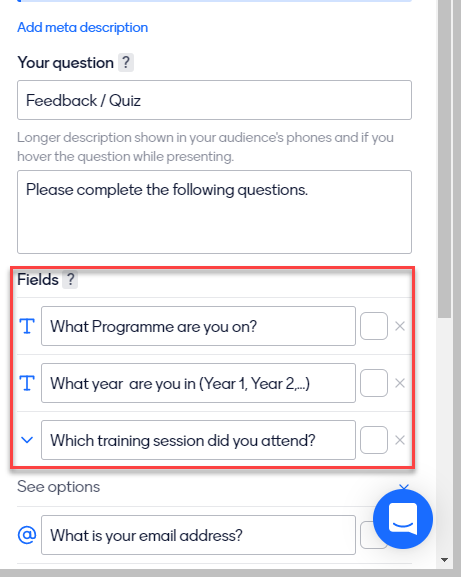Viewport: 461px width, 577px height.
Task: Click the 'Feedback / Quiz' question input
Action: point(214,100)
